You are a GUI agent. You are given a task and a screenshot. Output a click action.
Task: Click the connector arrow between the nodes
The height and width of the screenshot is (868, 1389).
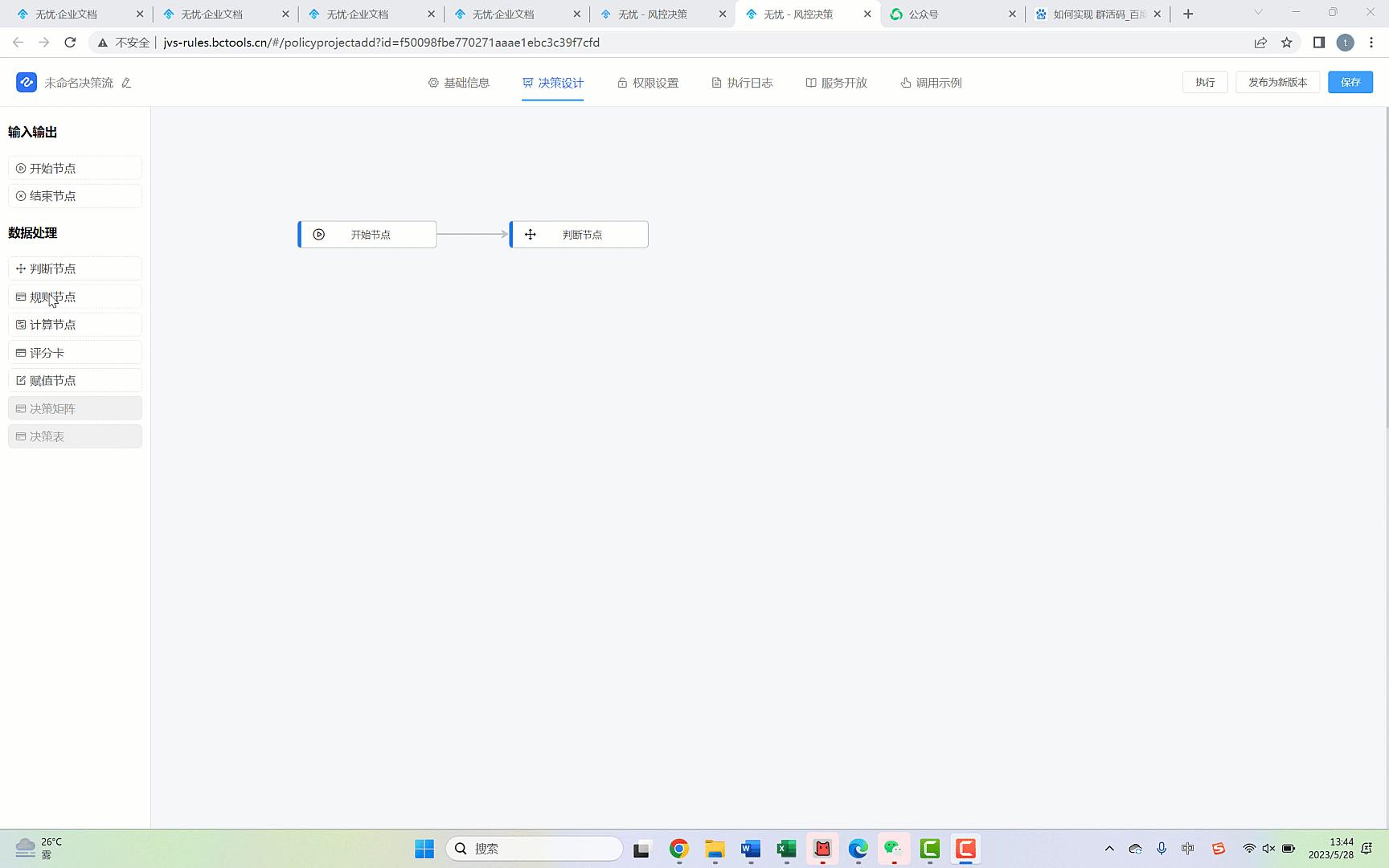click(473, 234)
